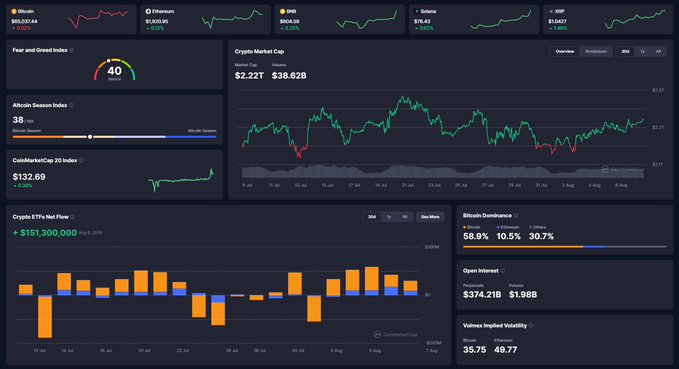Open Bitcoin Dominance info icon
The width and height of the screenshot is (679, 369).
point(516,216)
